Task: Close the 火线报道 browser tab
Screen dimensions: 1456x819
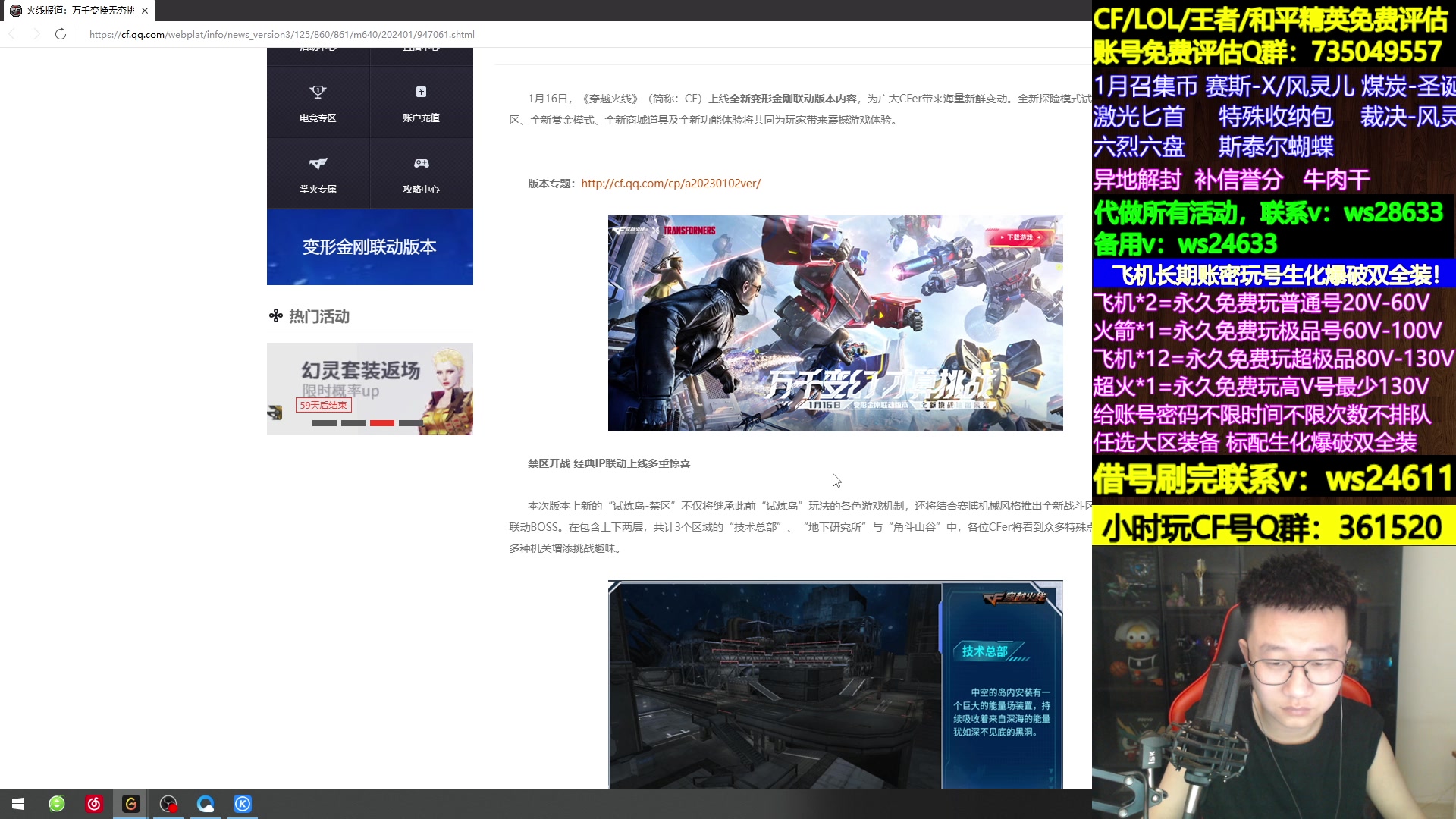Action: 145,11
